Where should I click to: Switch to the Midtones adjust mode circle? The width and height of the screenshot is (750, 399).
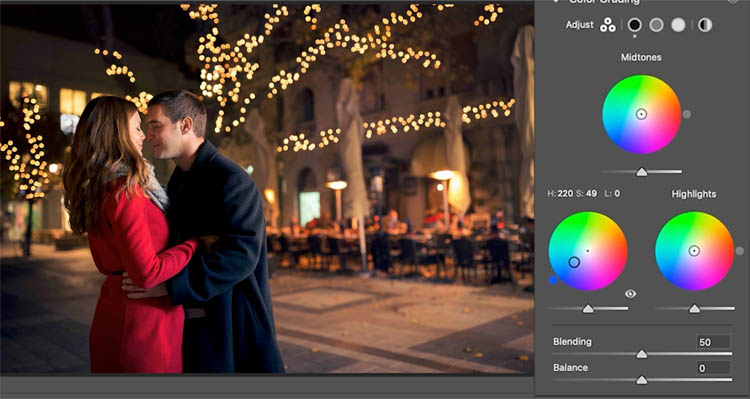656,25
